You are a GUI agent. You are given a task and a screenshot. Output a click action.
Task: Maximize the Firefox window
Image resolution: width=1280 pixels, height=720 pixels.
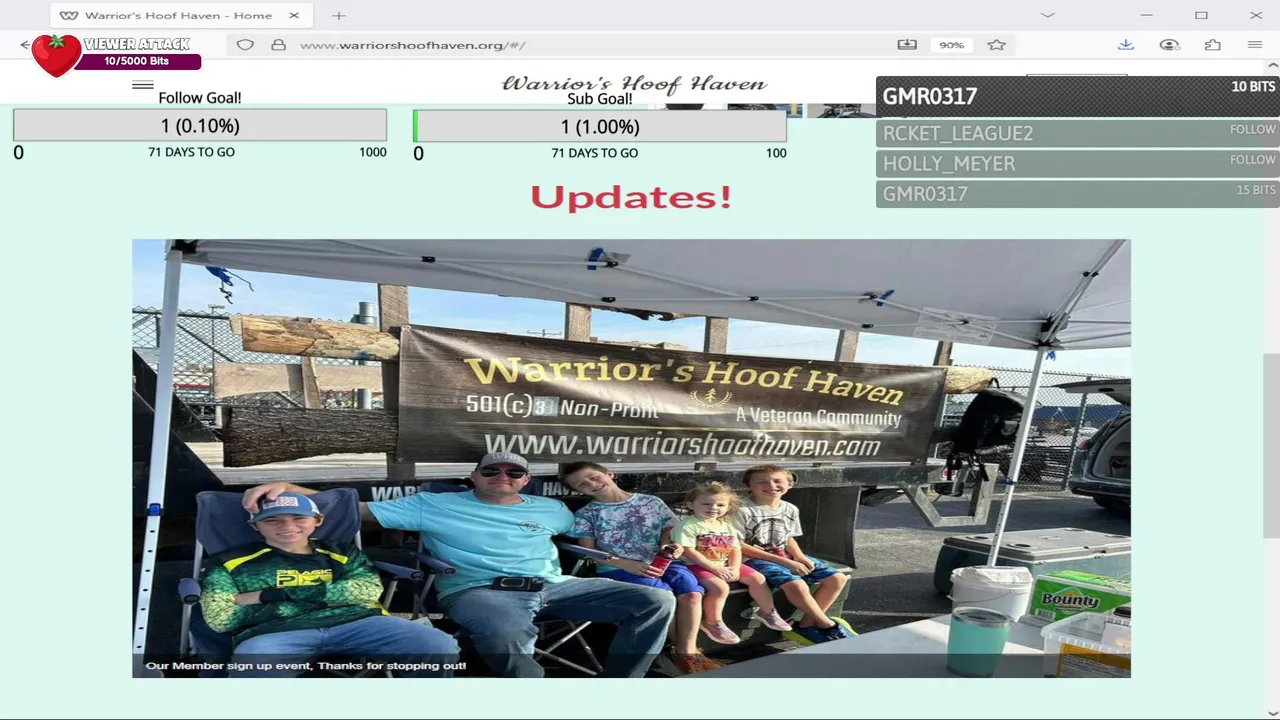tap(1201, 15)
